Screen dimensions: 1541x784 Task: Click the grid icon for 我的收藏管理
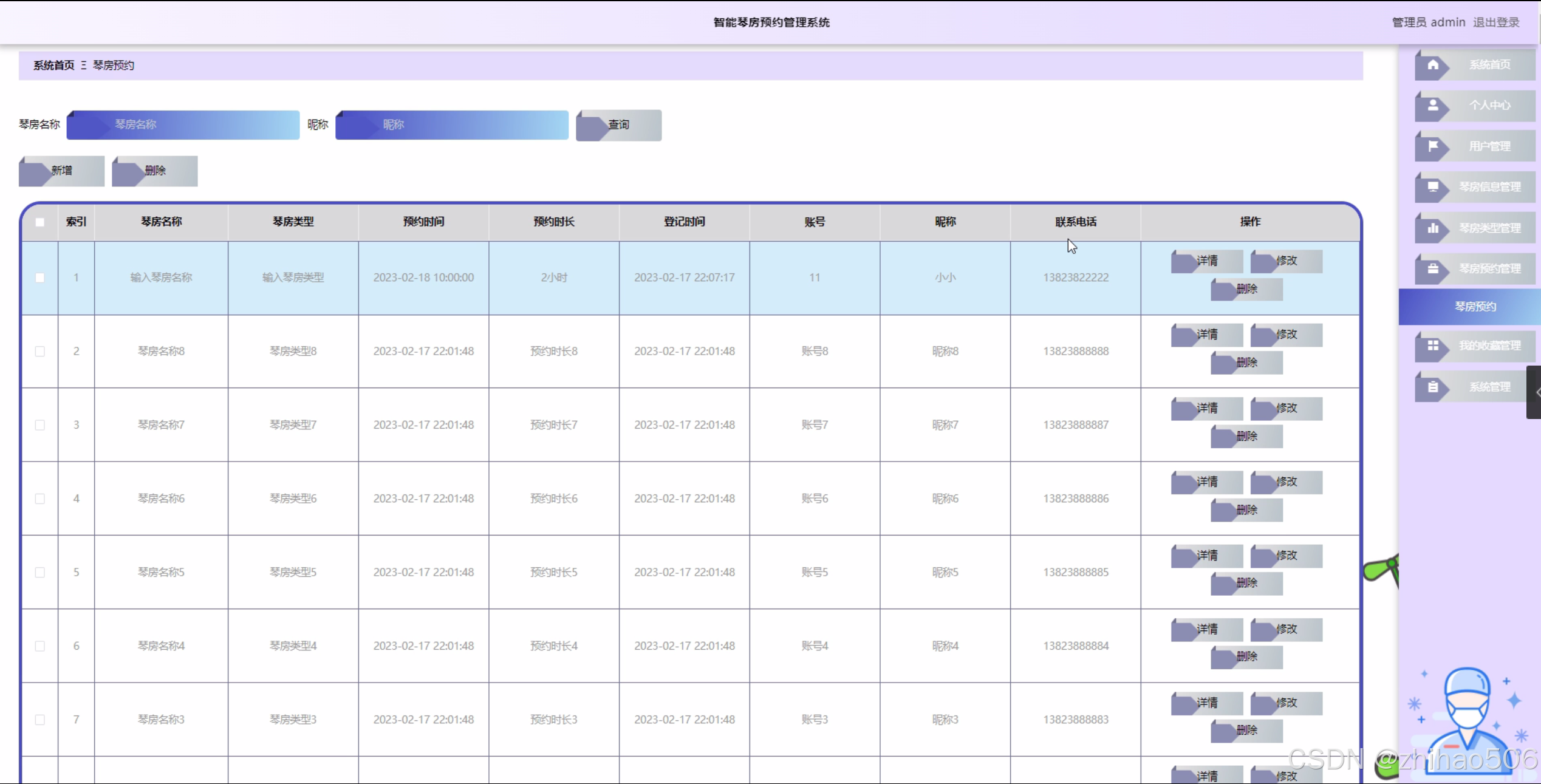1433,346
